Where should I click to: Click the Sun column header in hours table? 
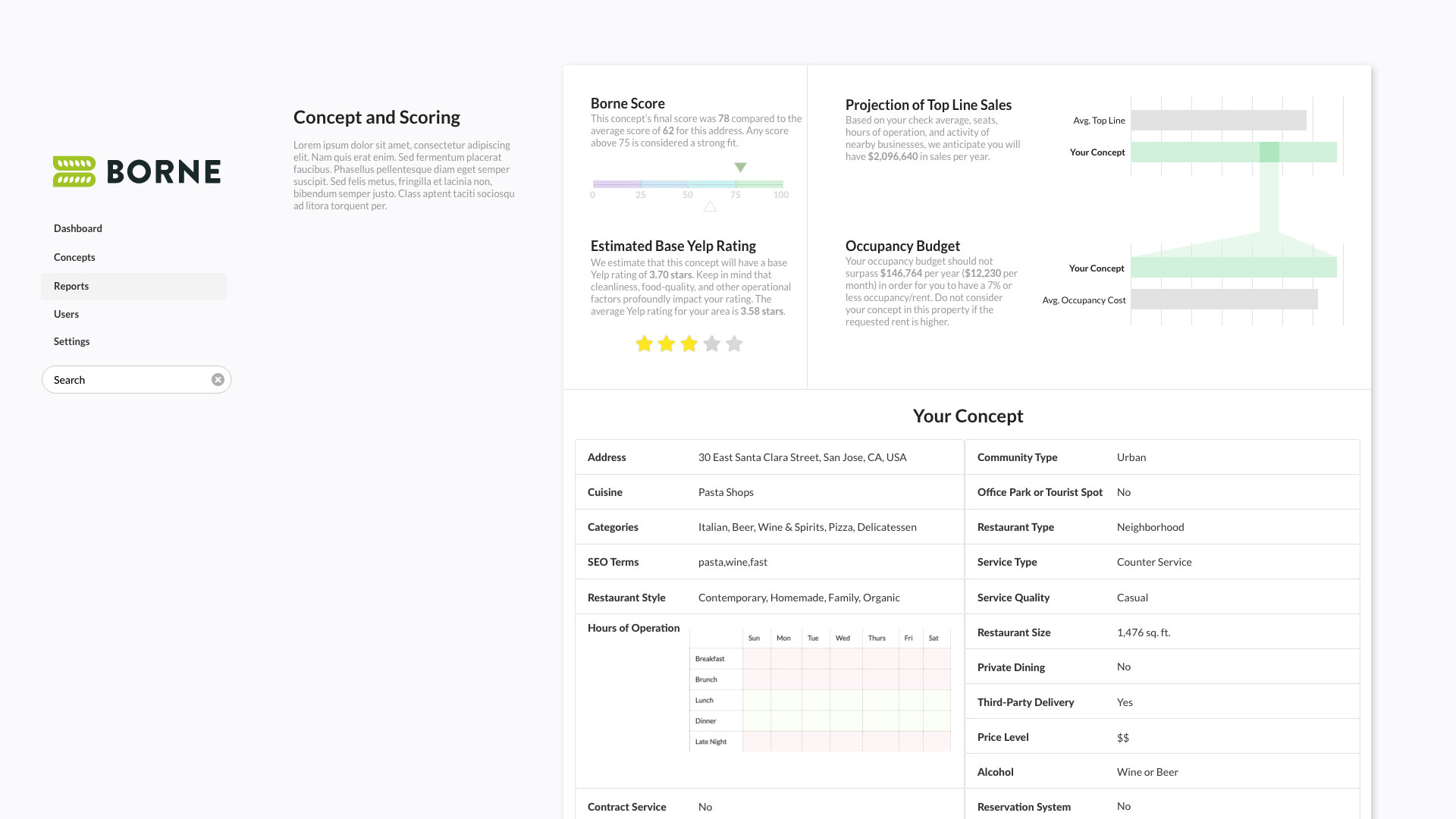(754, 638)
